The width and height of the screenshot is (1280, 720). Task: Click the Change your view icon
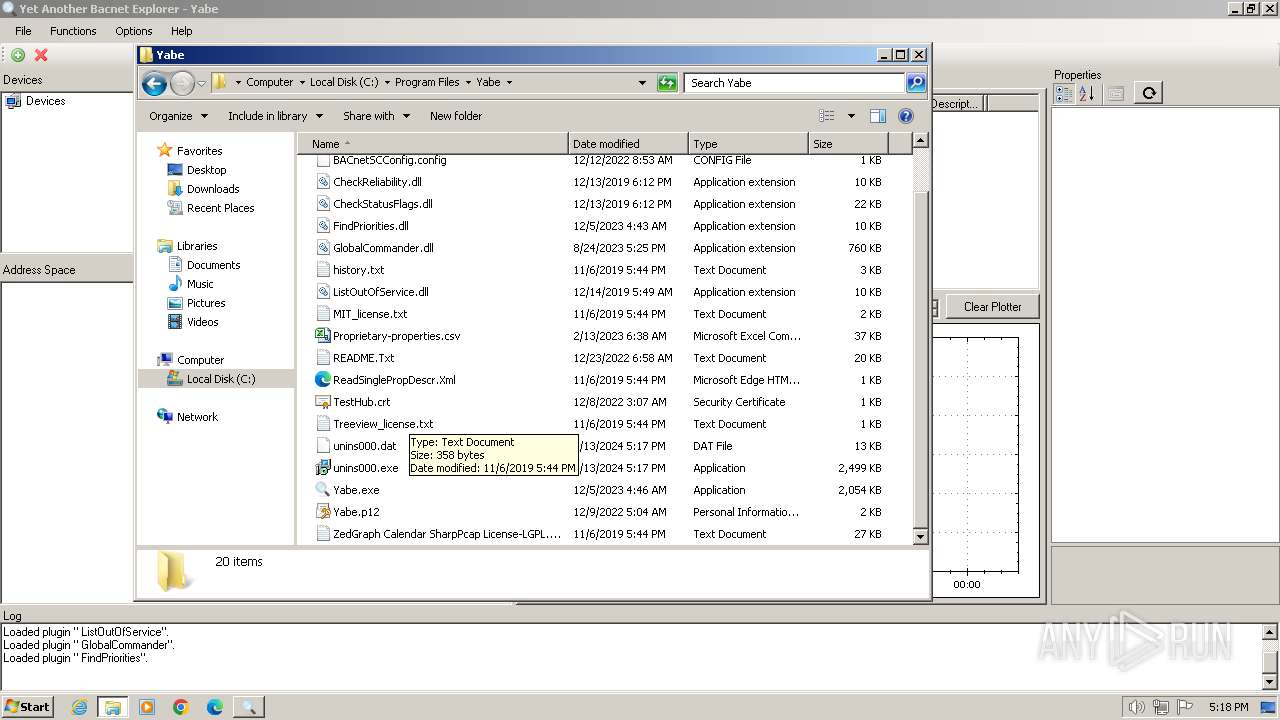click(826, 116)
